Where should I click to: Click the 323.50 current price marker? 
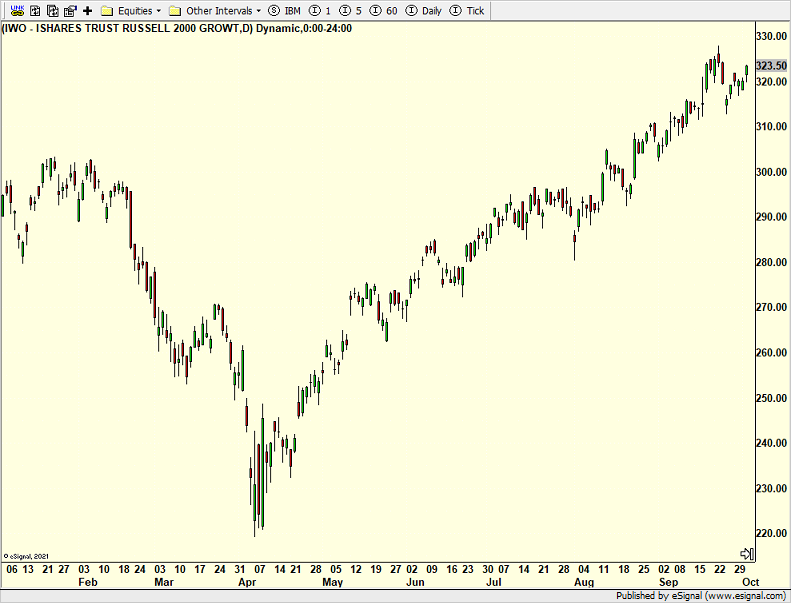770,65
